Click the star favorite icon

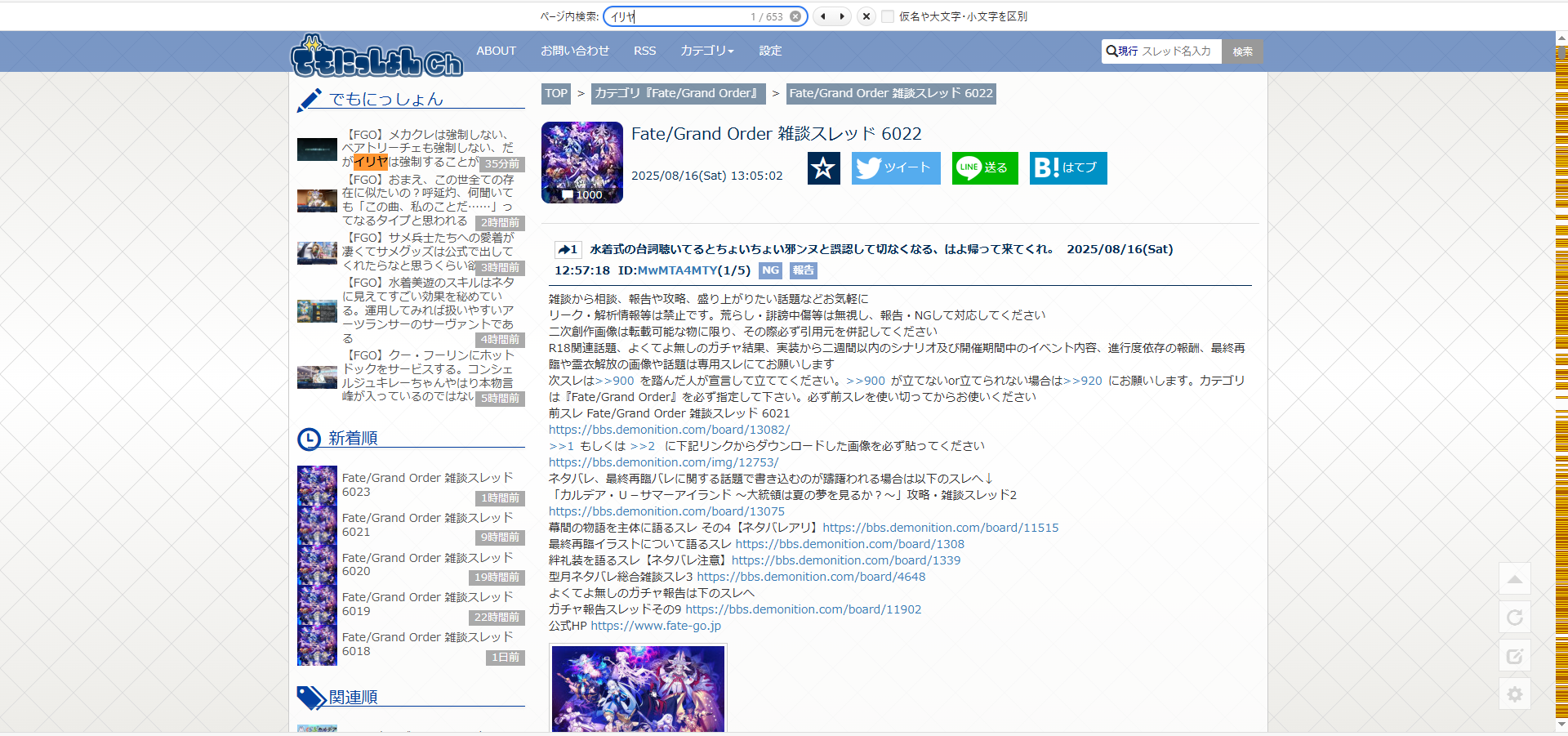click(x=823, y=168)
